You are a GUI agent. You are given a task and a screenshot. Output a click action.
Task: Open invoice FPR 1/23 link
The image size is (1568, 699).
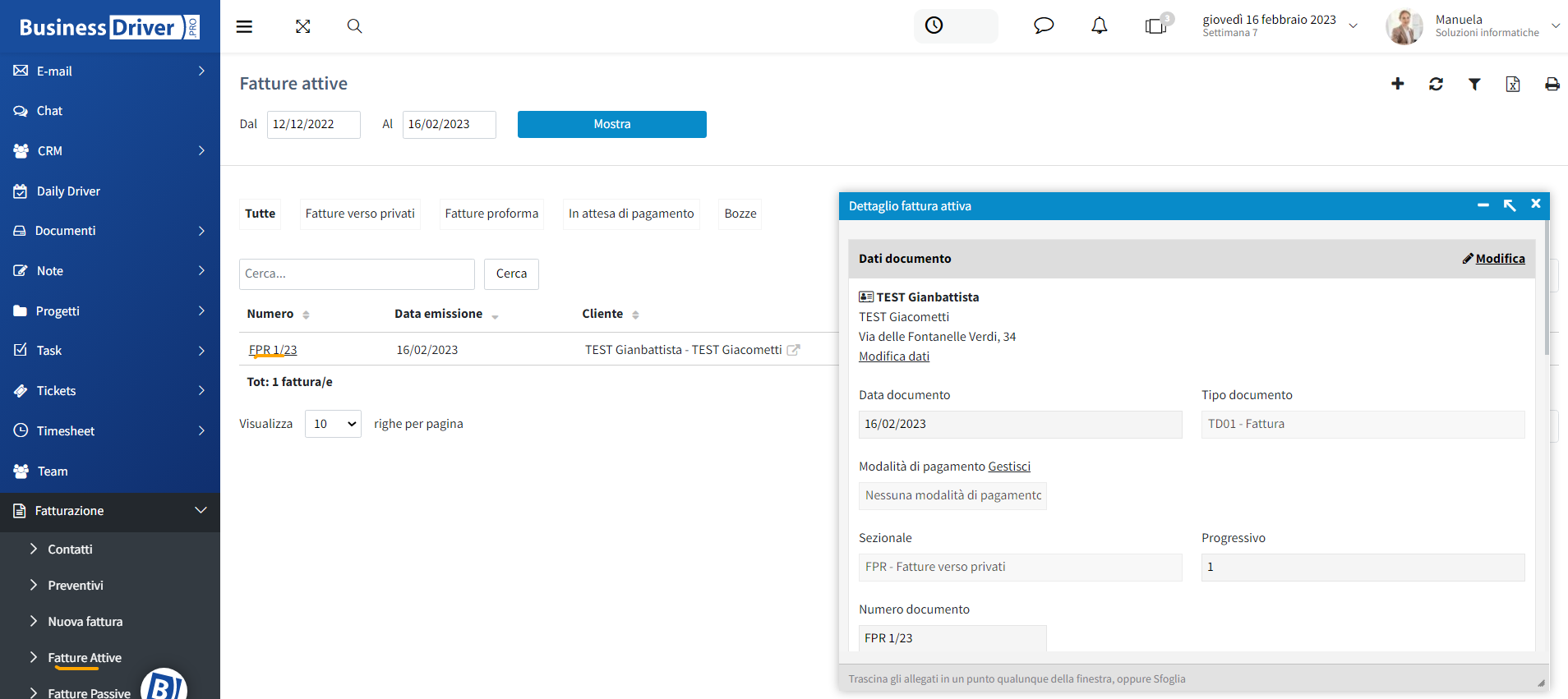tap(273, 350)
